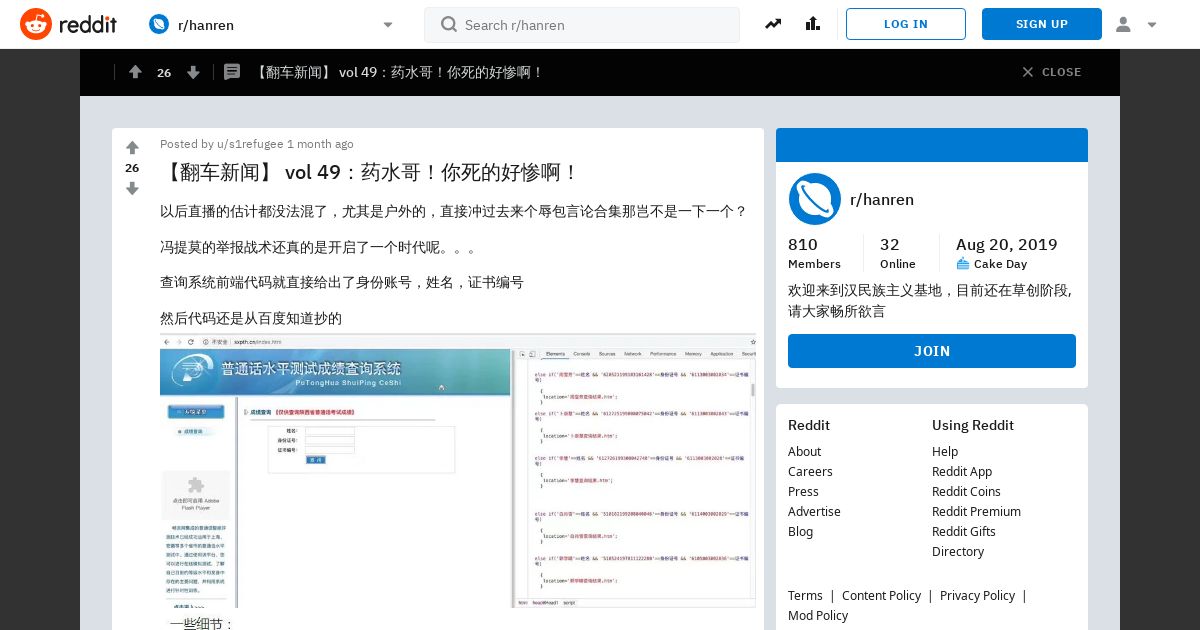Click the community description 欢迎来到汉民族主义基地
Image resolution: width=1200 pixels, height=630 pixels.
[x=930, y=300]
